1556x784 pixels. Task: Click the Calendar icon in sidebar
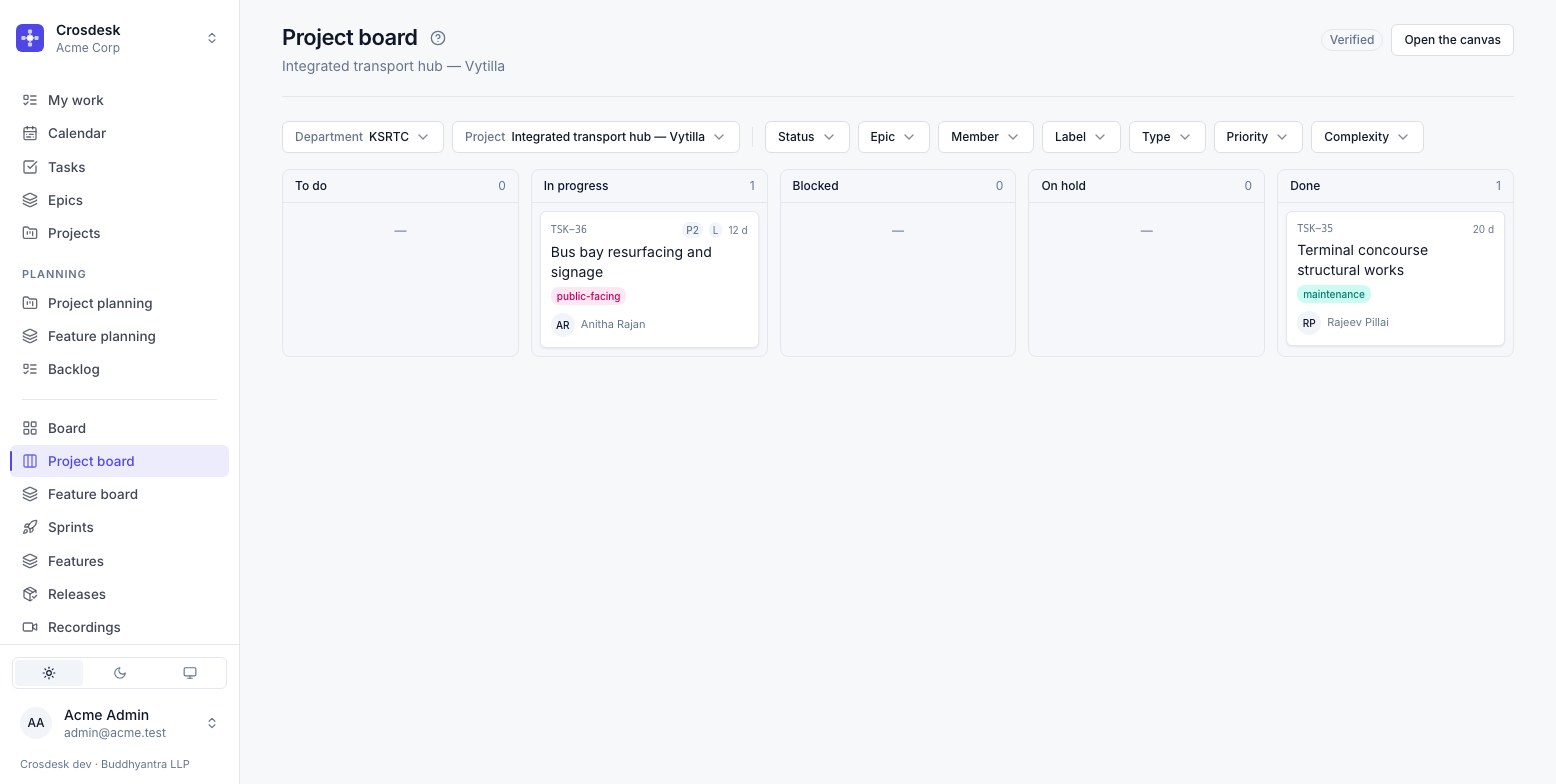tap(30, 133)
